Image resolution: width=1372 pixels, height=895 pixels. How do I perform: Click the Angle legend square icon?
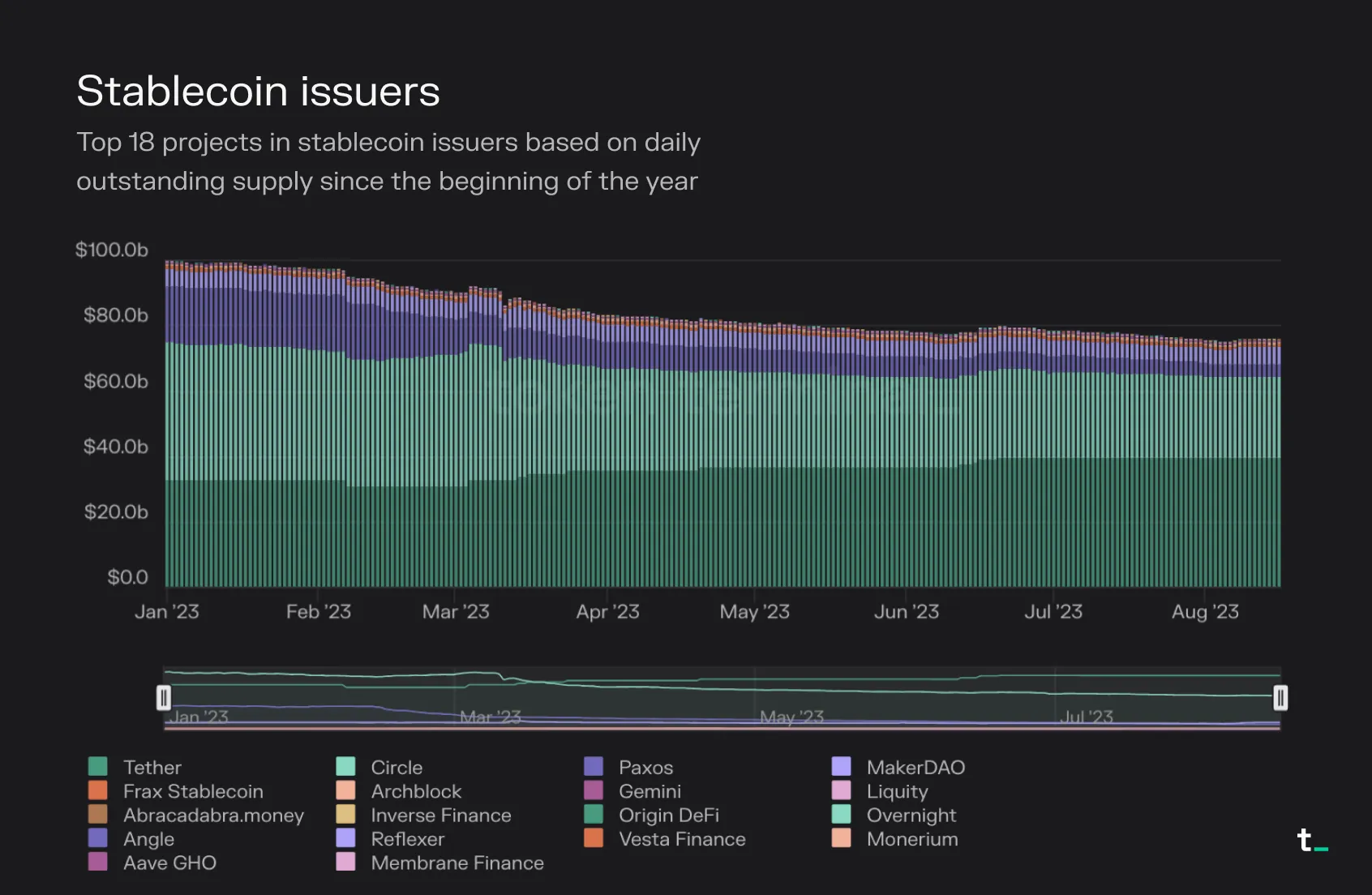[x=97, y=838]
